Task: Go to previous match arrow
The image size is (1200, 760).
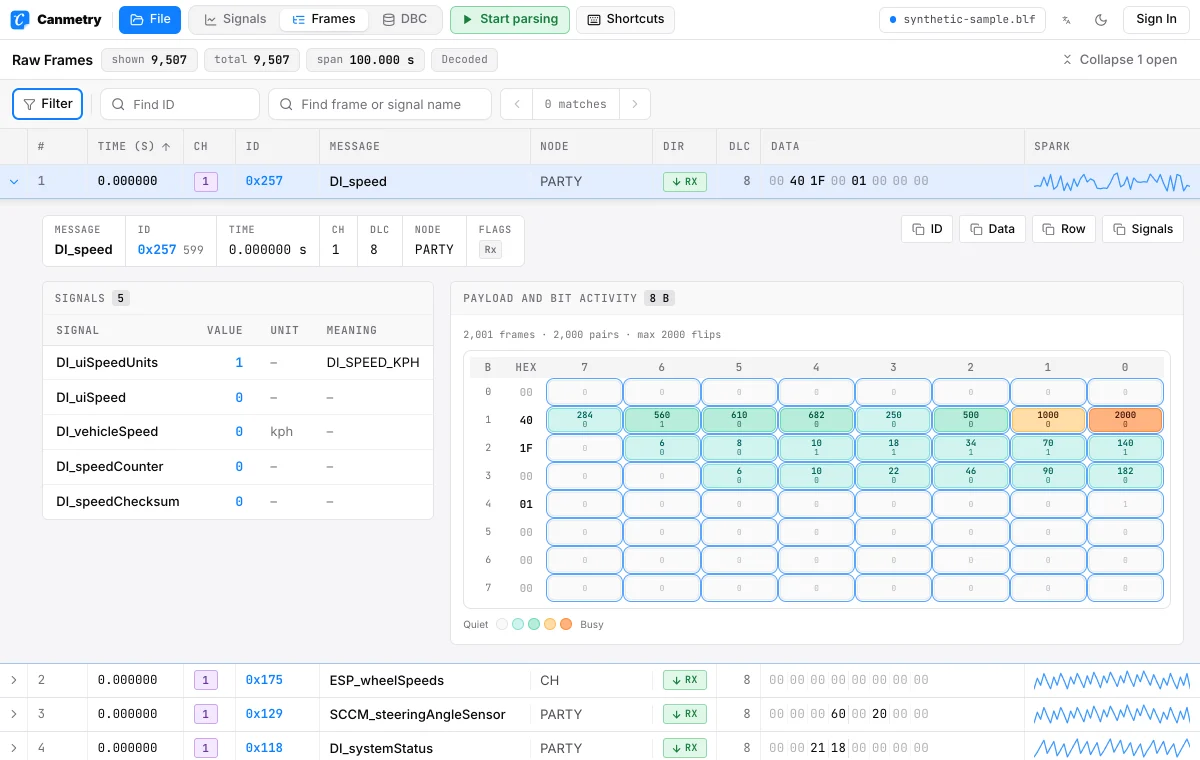Action: point(516,104)
